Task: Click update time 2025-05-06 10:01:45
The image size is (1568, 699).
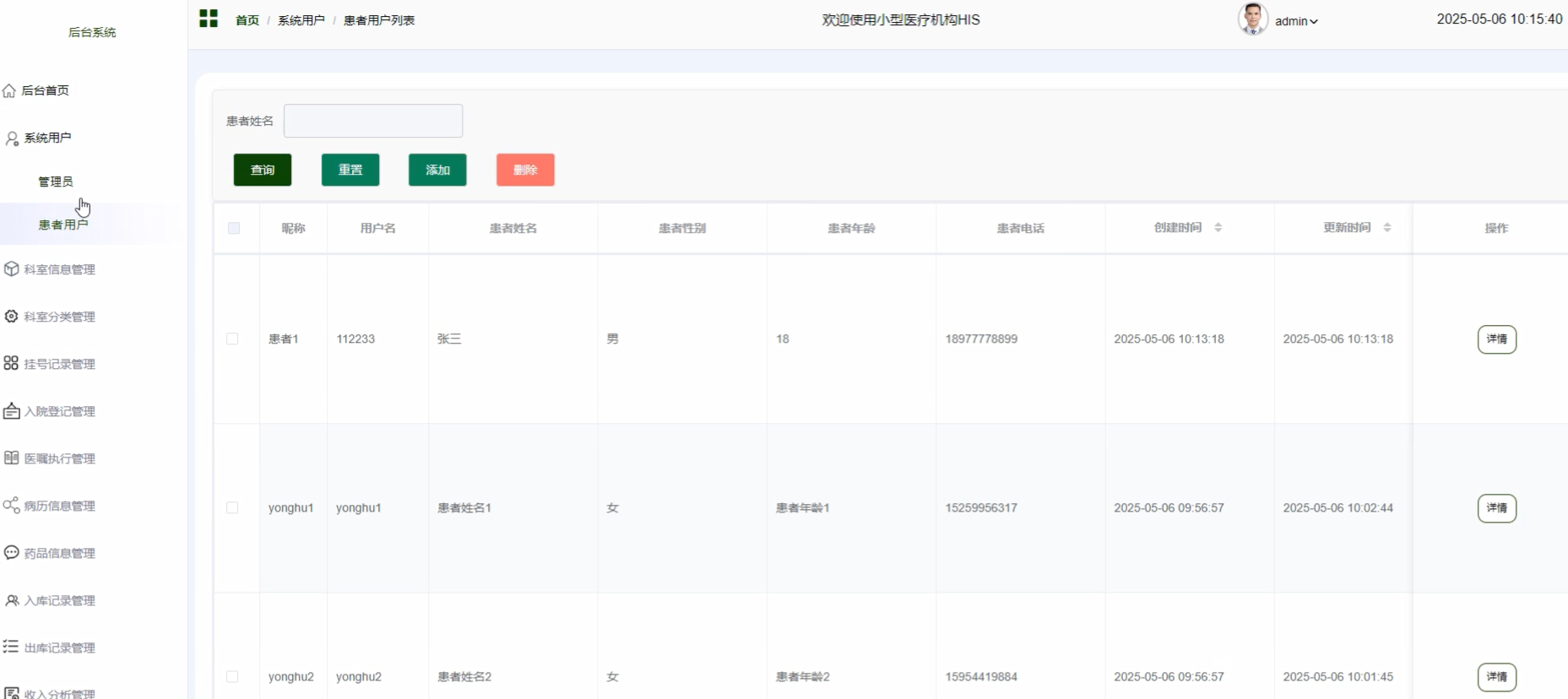Action: coord(1338,676)
